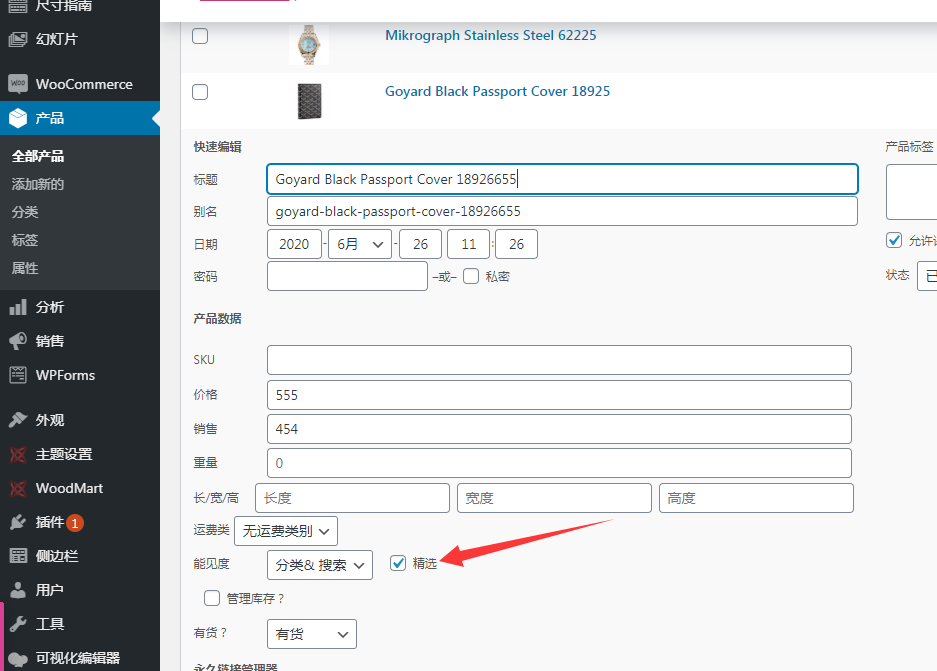Open the 用户 users menu
The width and height of the screenshot is (937, 671).
(80, 590)
